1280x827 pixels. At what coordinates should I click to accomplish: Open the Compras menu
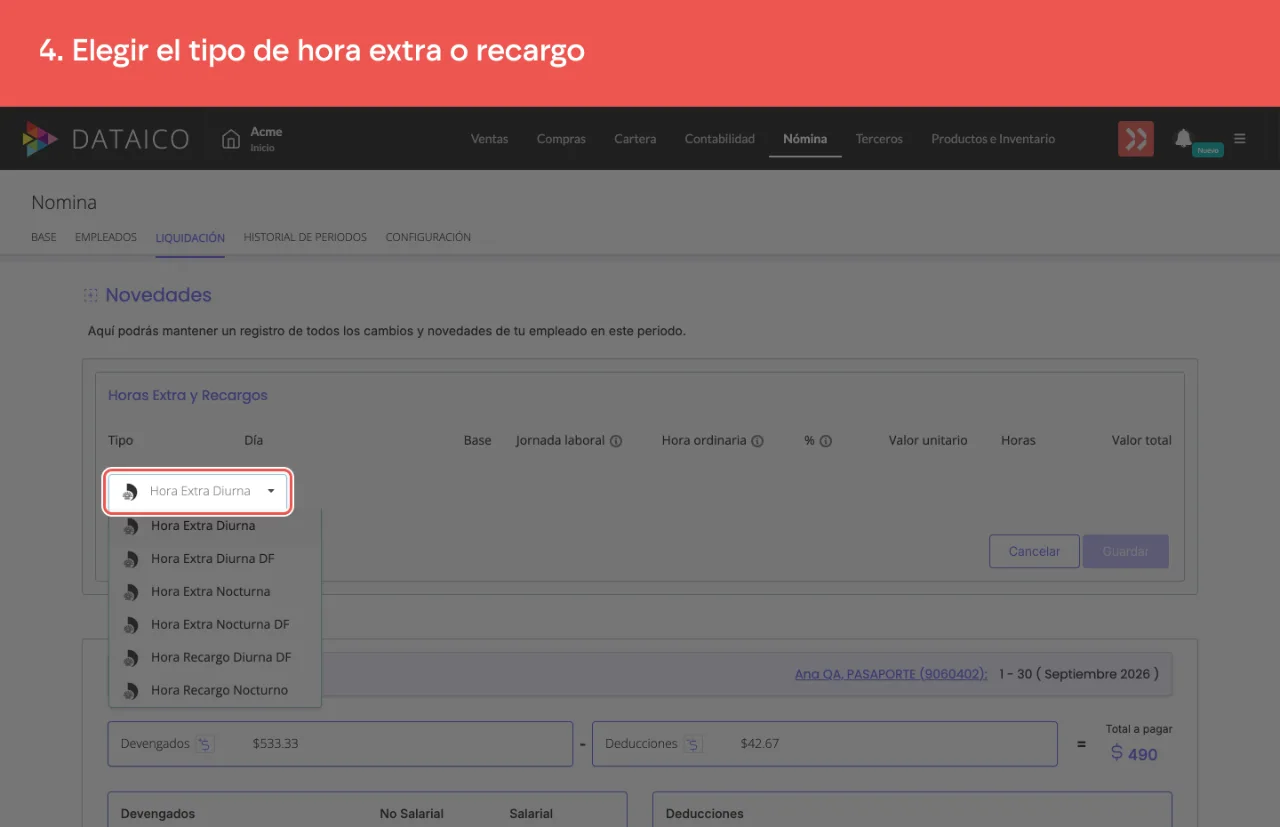click(561, 139)
